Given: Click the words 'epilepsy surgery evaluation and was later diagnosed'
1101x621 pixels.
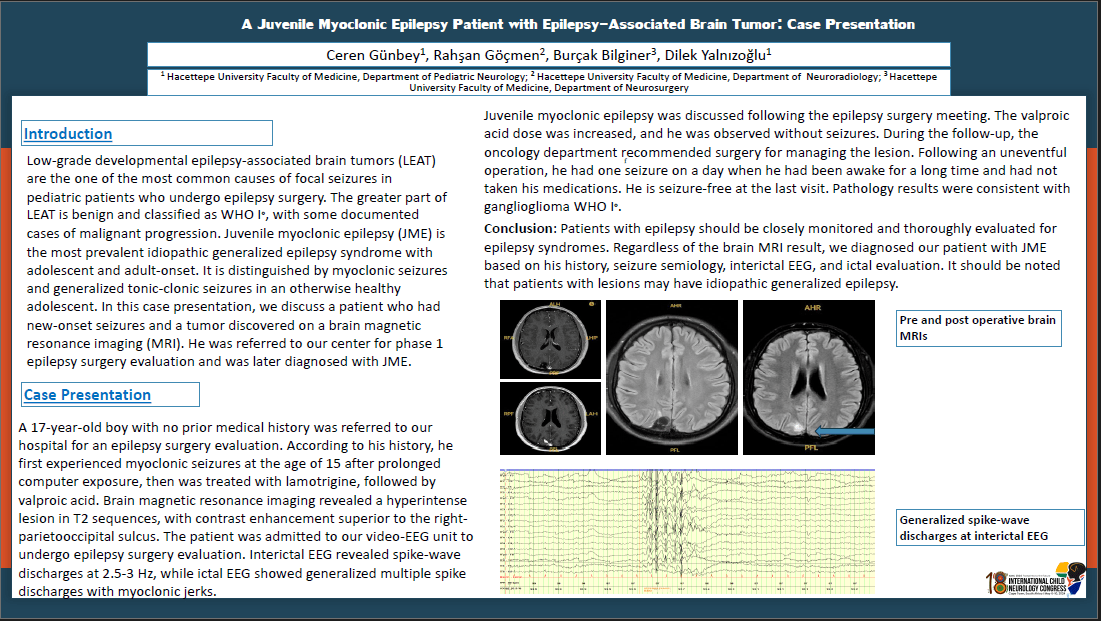Looking at the screenshot, I should pos(190,362).
